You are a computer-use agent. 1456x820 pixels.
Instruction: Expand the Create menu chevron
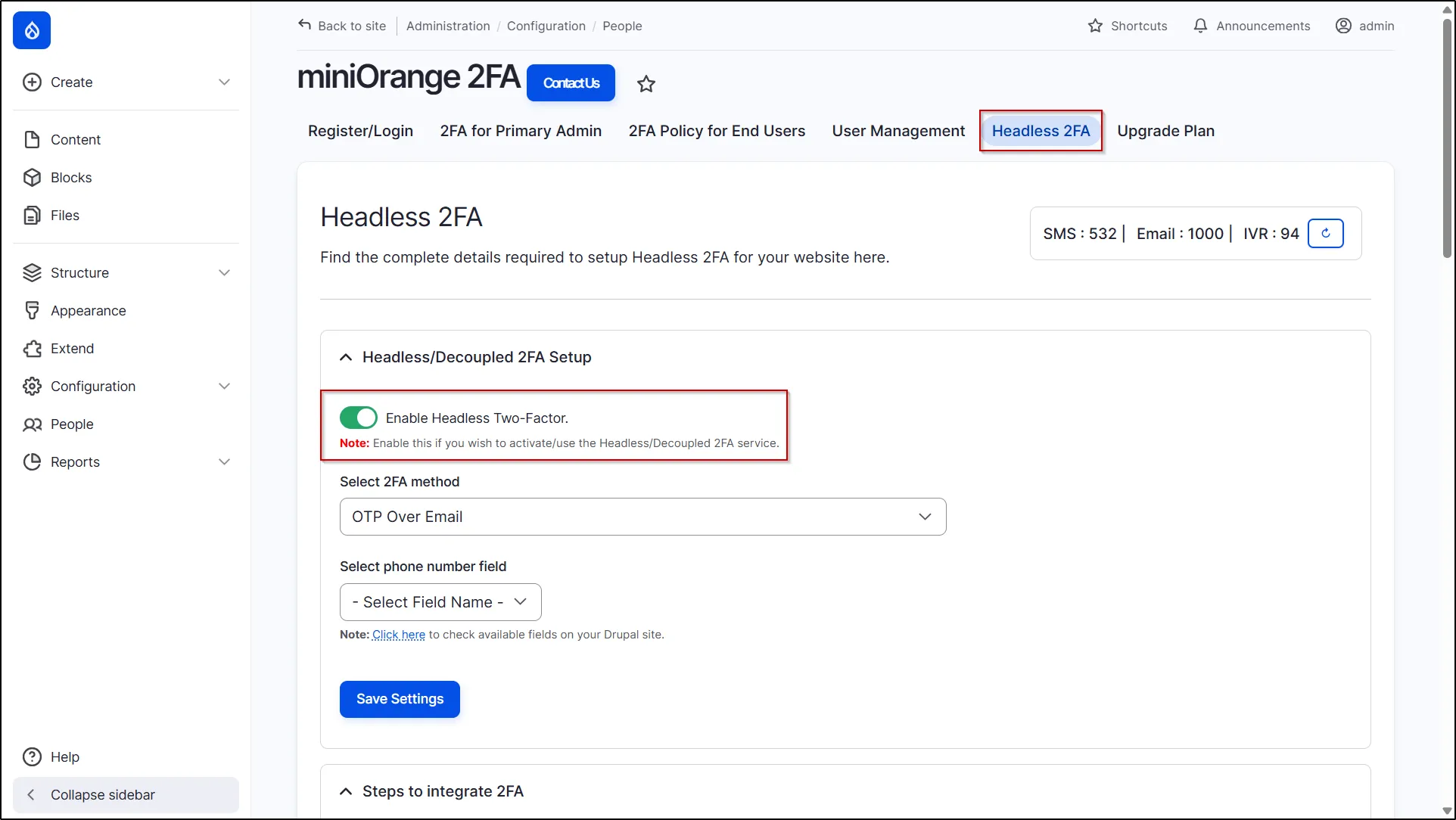(x=224, y=82)
